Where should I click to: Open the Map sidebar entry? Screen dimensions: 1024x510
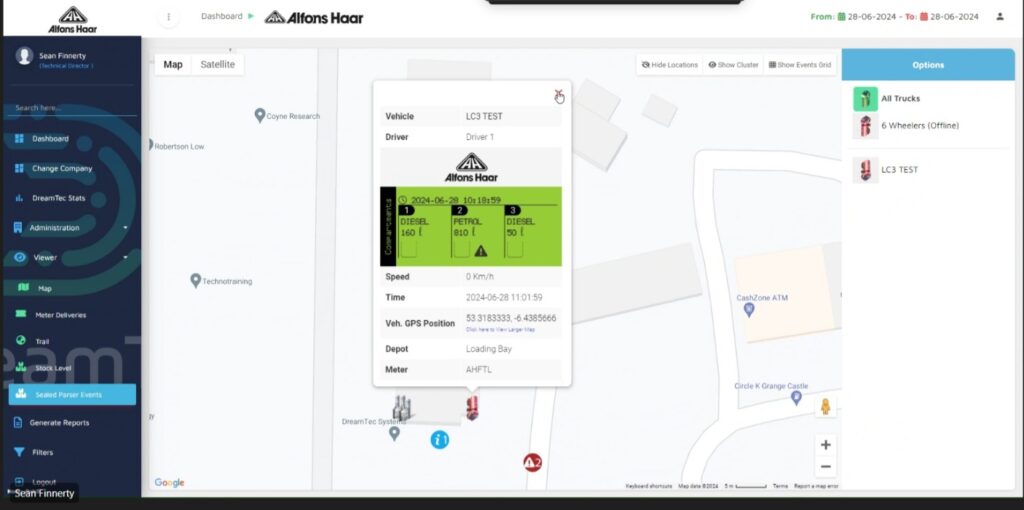(44, 288)
